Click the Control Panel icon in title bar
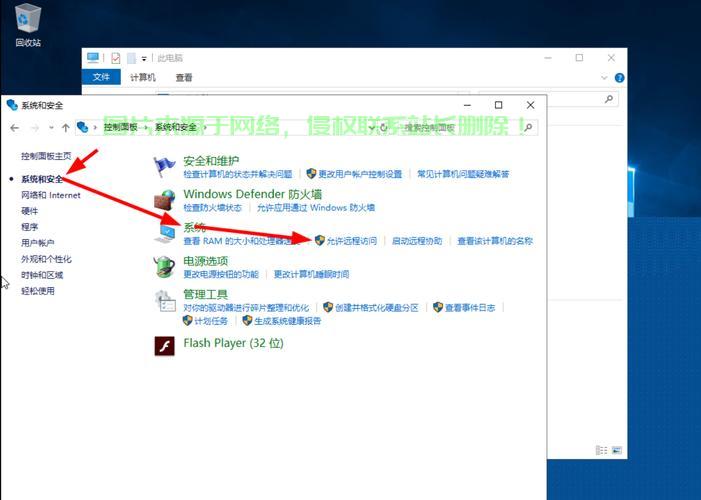This screenshot has height=500, width=701. pyautogui.click(x=12, y=105)
